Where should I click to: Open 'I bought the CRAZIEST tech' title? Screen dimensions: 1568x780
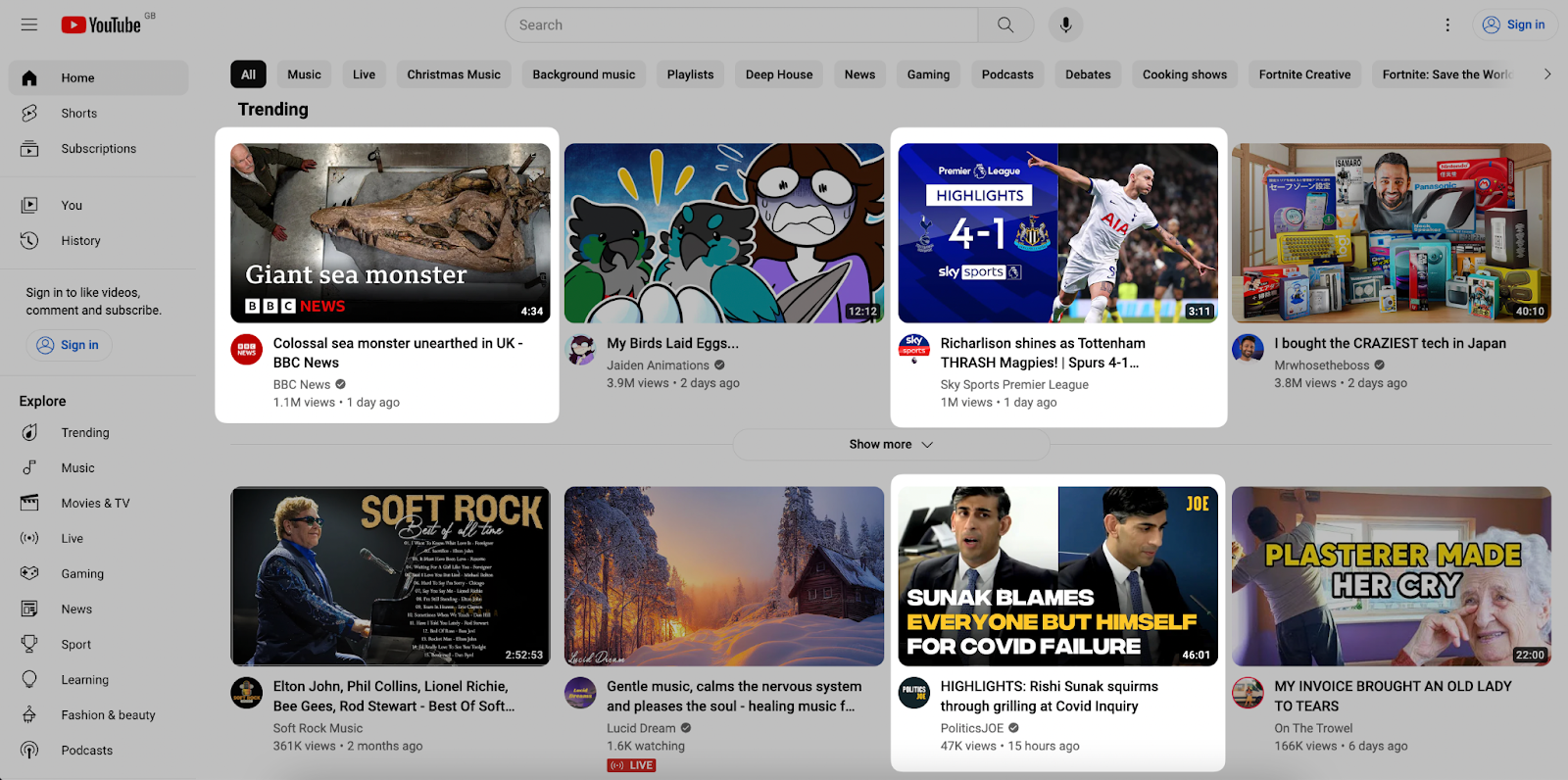click(1390, 343)
